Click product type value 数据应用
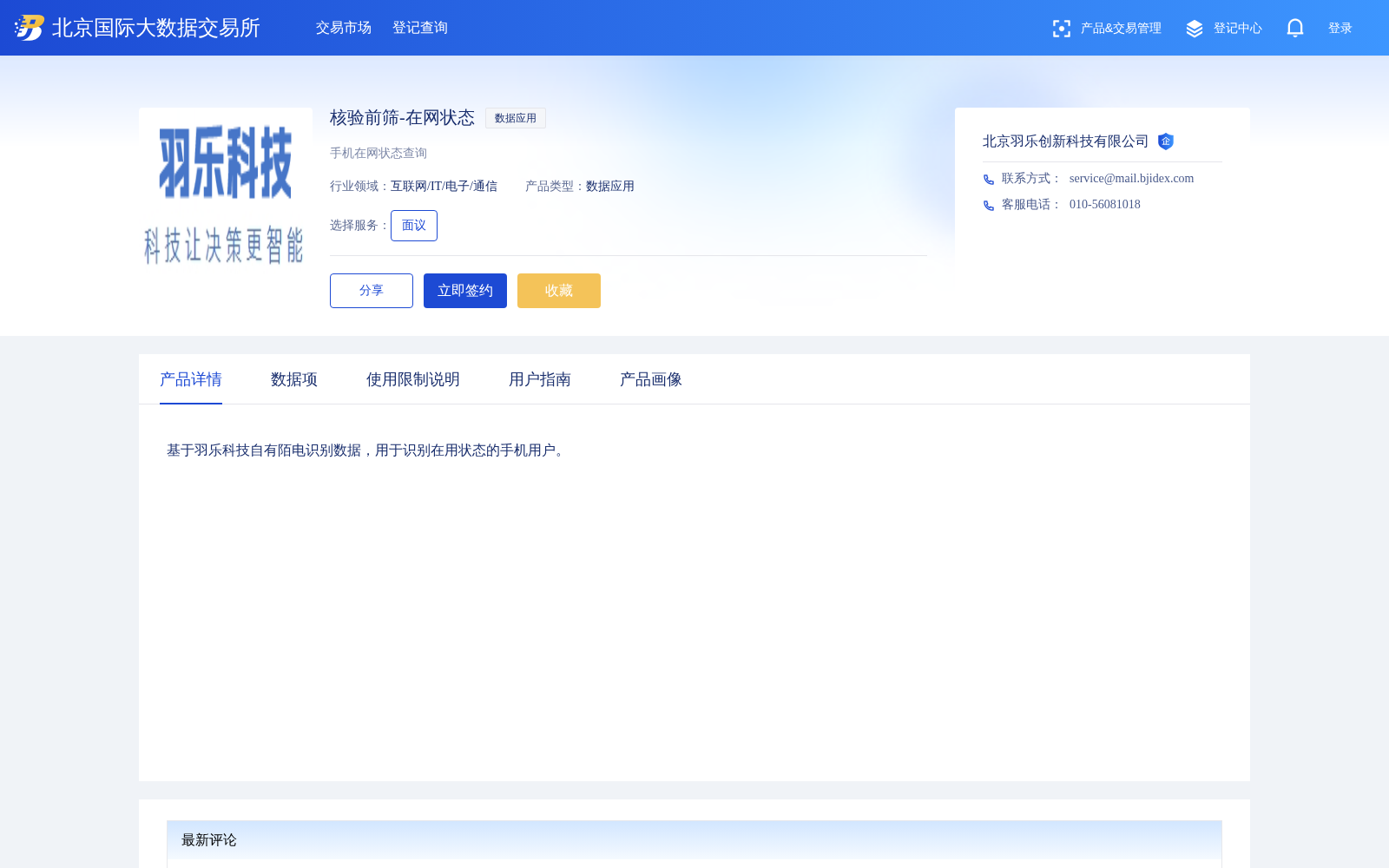1389x868 pixels. tap(610, 187)
